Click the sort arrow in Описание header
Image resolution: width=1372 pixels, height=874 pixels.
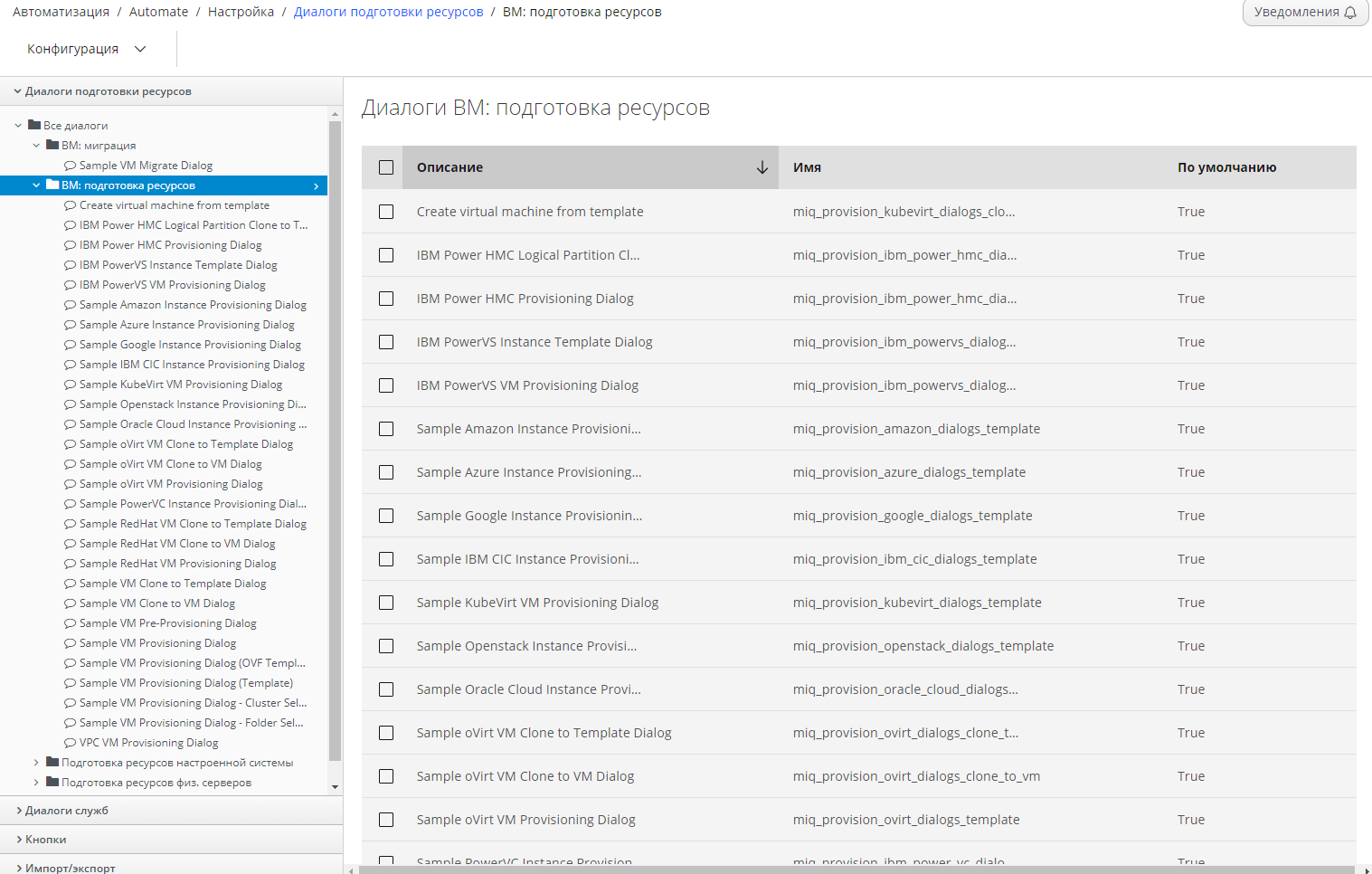pos(762,167)
